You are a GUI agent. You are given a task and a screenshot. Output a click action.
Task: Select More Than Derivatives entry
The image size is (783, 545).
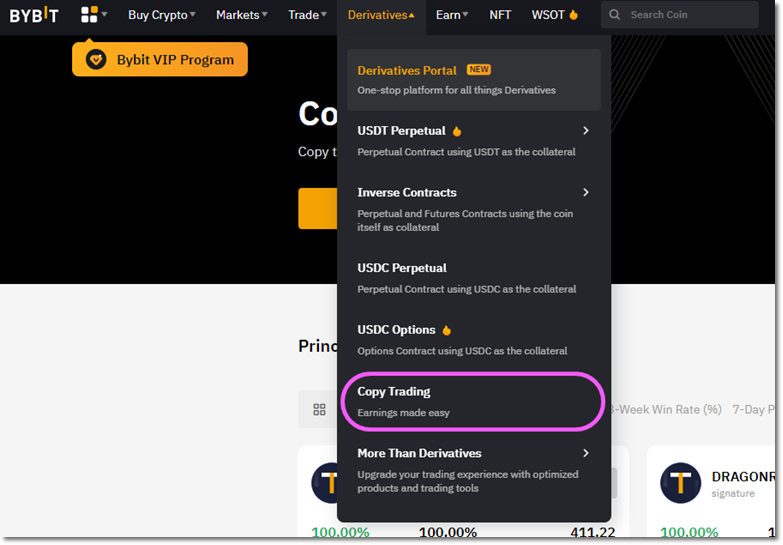474,470
